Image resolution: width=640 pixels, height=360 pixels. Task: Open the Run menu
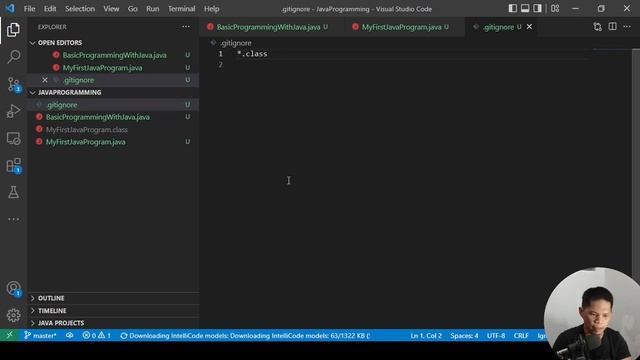tap(153, 9)
